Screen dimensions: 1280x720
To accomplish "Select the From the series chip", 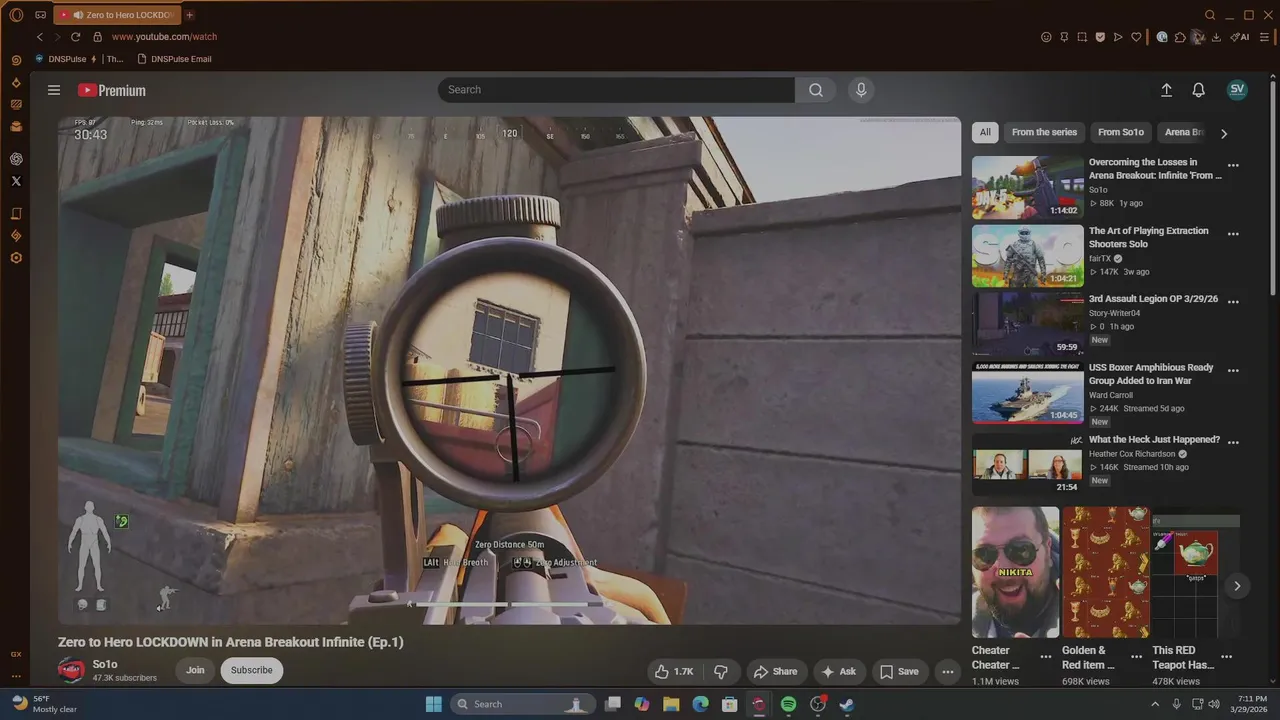I will (1044, 132).
